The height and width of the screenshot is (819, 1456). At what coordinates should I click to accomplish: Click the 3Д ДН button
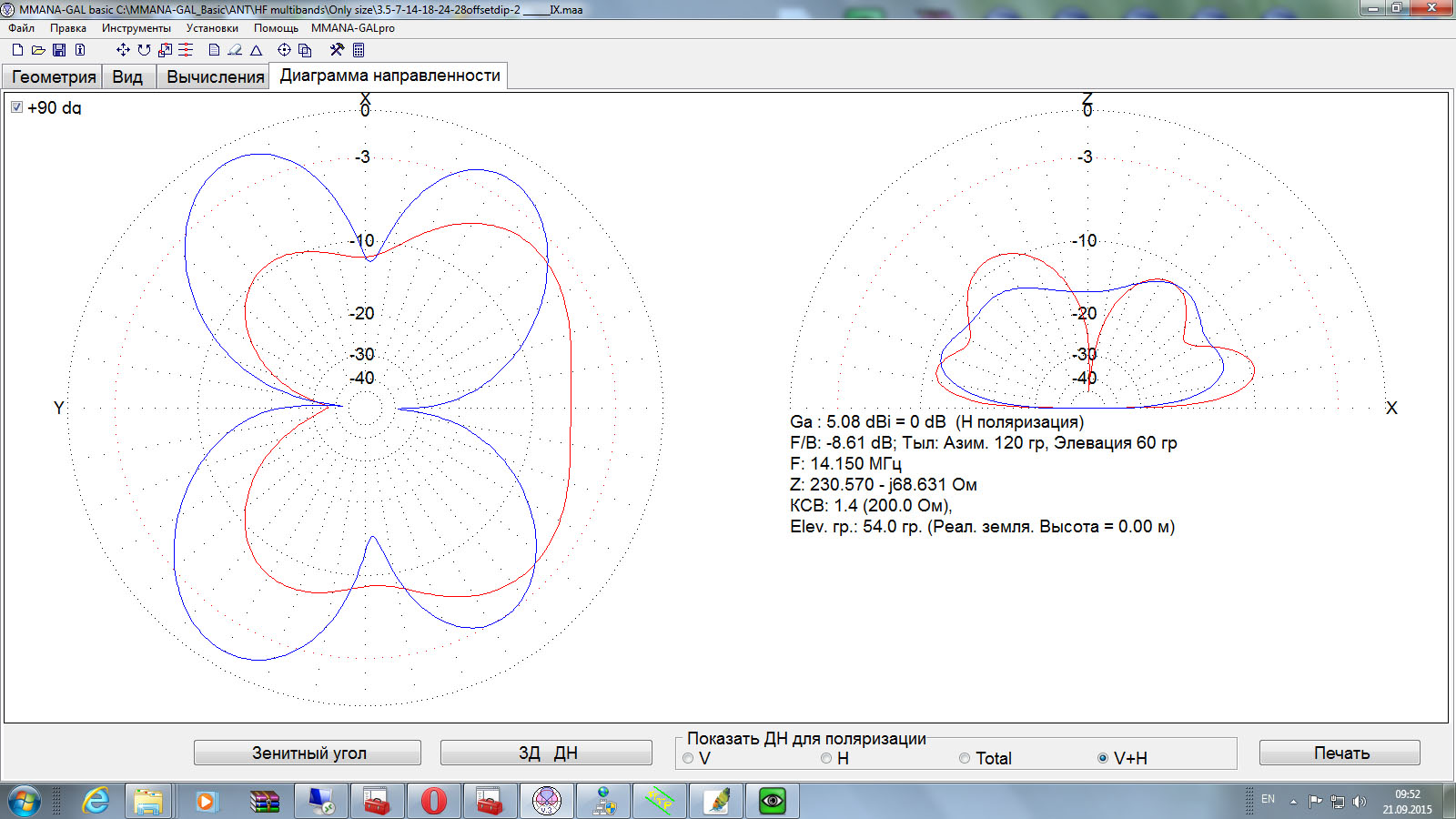(x=546, y=753)
